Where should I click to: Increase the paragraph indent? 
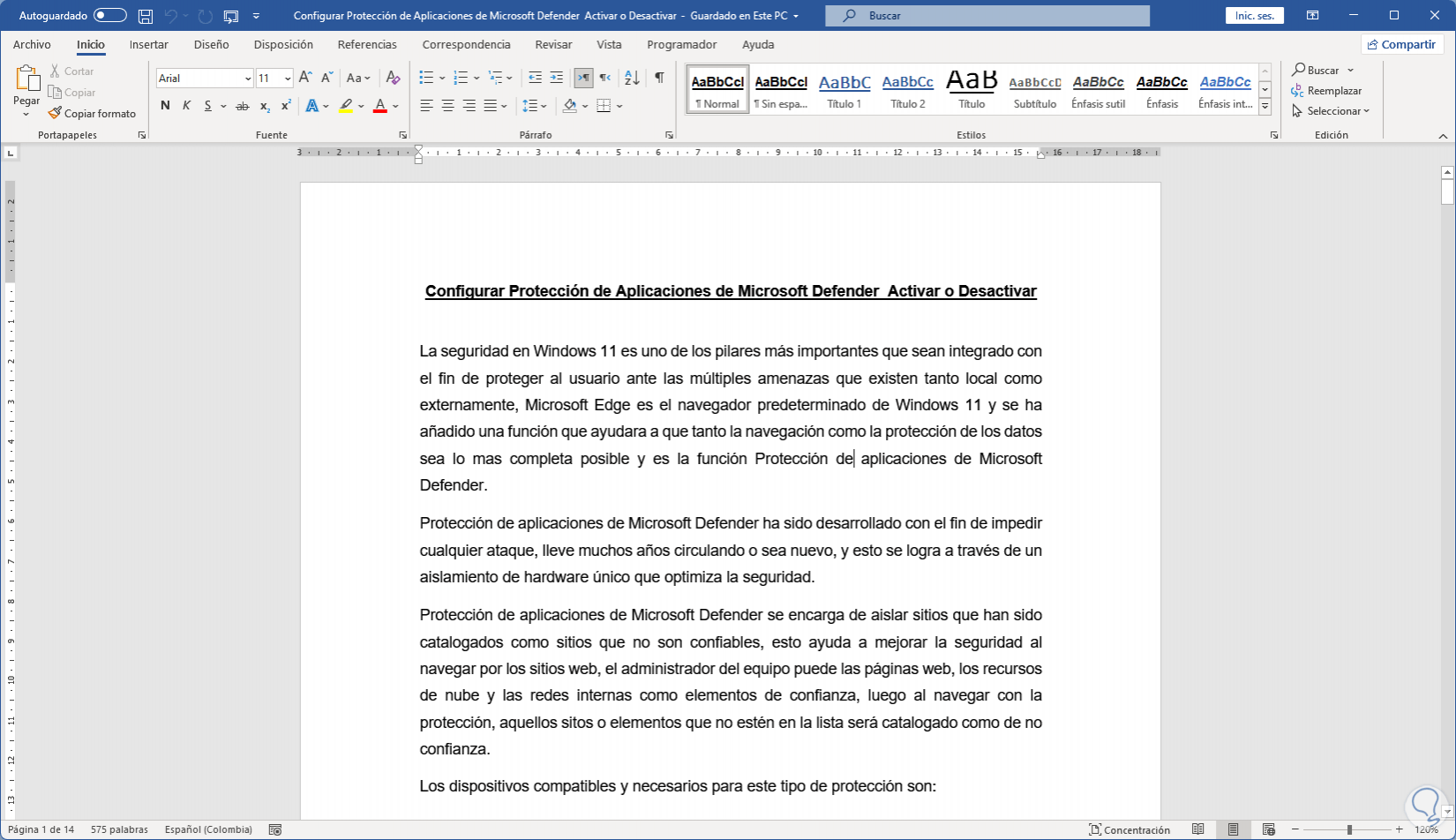556,78
